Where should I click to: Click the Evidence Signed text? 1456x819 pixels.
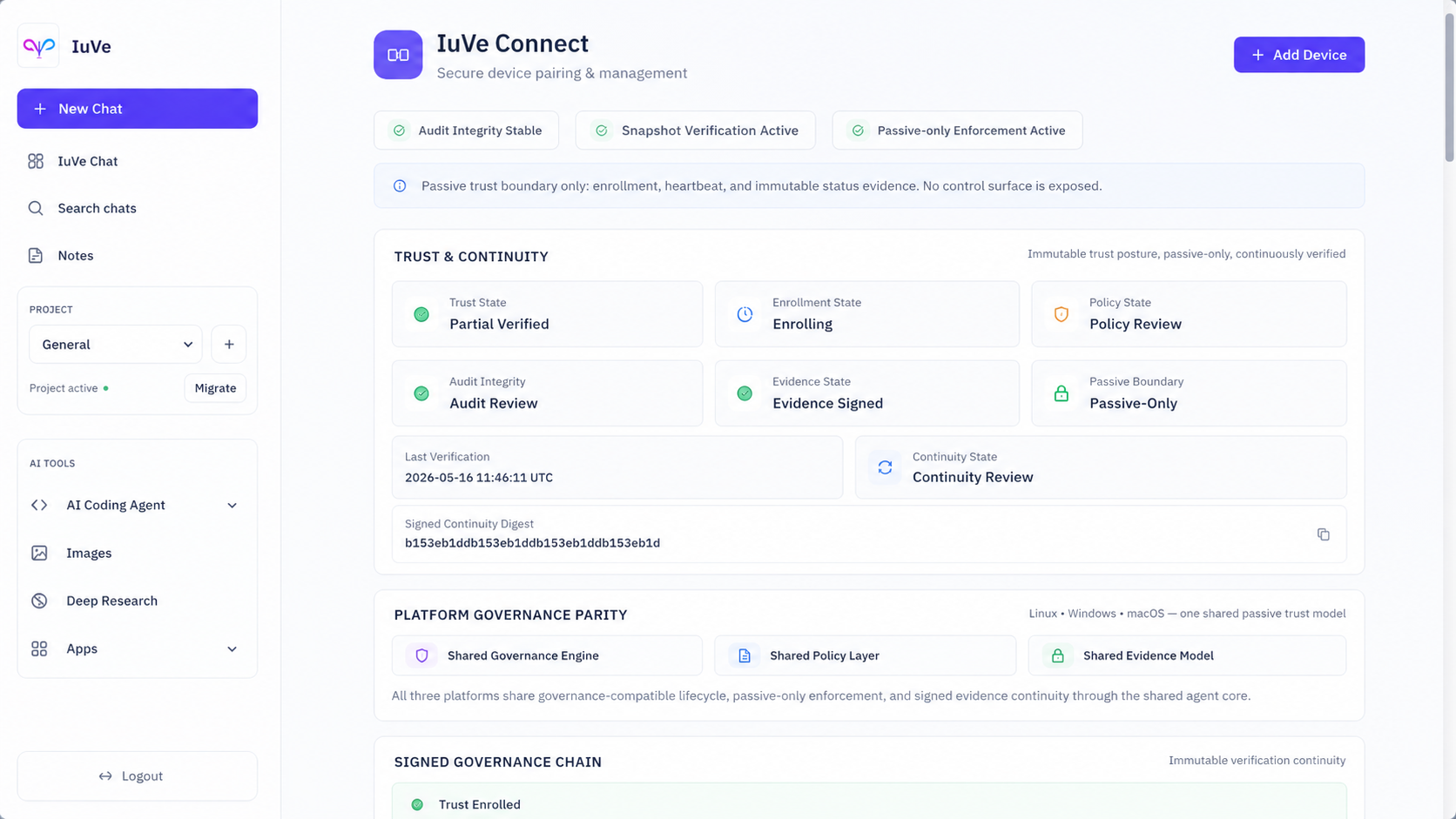pyautogui.click(x=827, y=403)
